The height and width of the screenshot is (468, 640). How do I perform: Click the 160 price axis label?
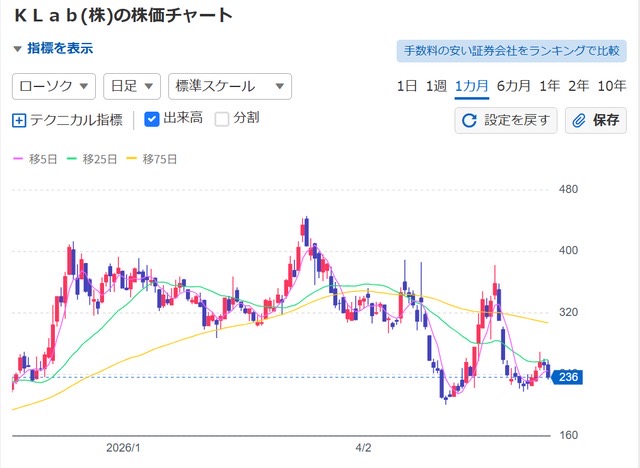click(568, 435)
